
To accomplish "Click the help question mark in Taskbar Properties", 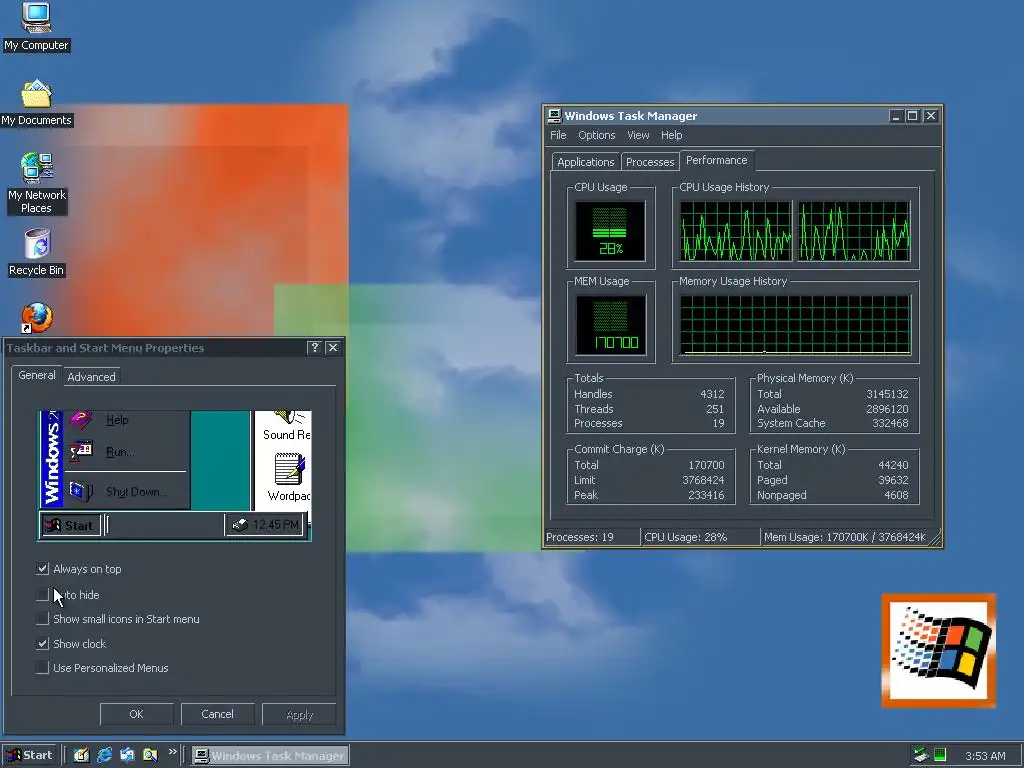I will coord(314,347).
